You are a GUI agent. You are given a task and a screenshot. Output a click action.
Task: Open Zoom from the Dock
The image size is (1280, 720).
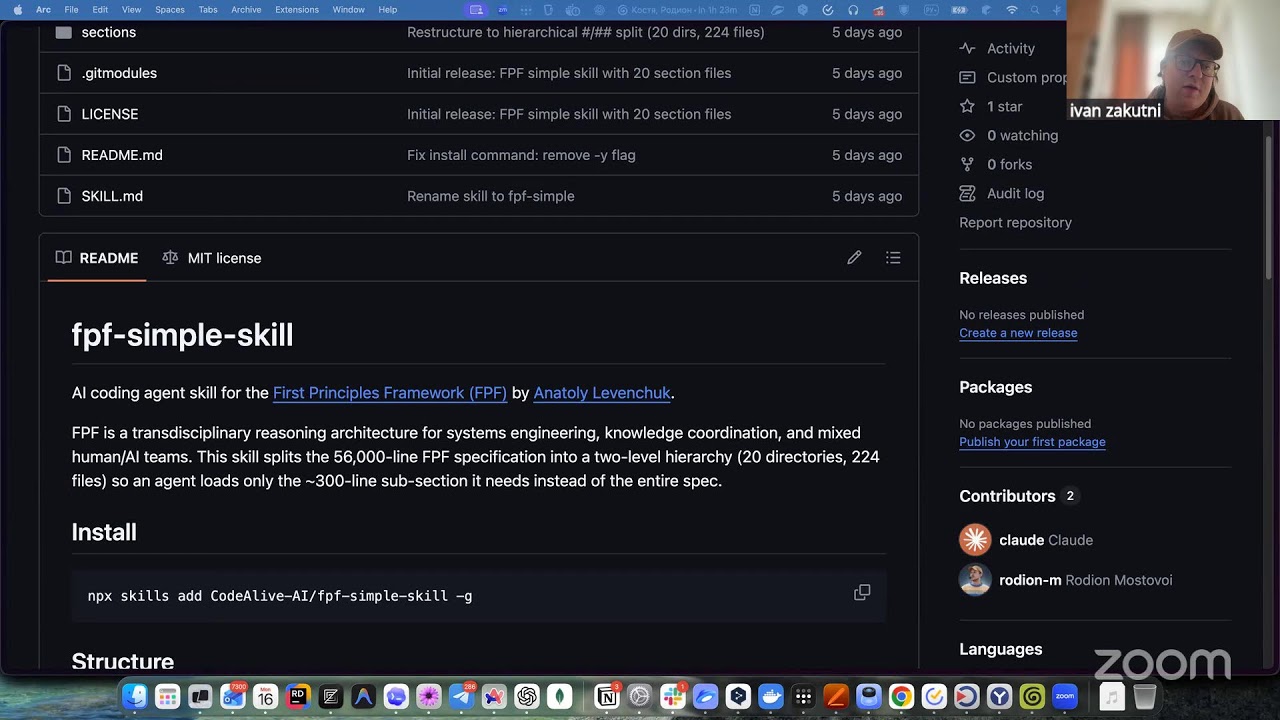point(1064,697)
